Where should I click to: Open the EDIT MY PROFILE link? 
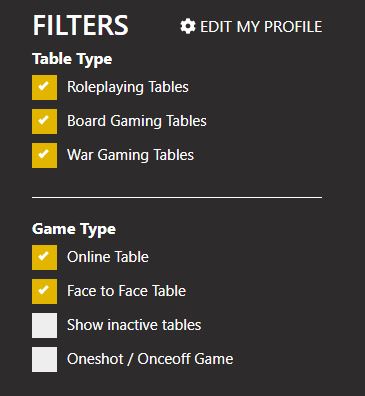251,27
